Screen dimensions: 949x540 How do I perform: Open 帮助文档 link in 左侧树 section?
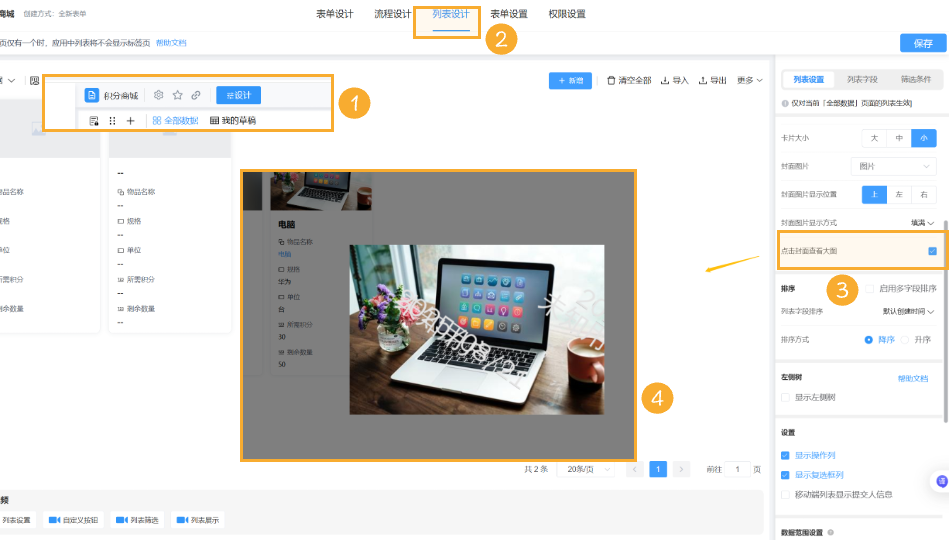913,378
